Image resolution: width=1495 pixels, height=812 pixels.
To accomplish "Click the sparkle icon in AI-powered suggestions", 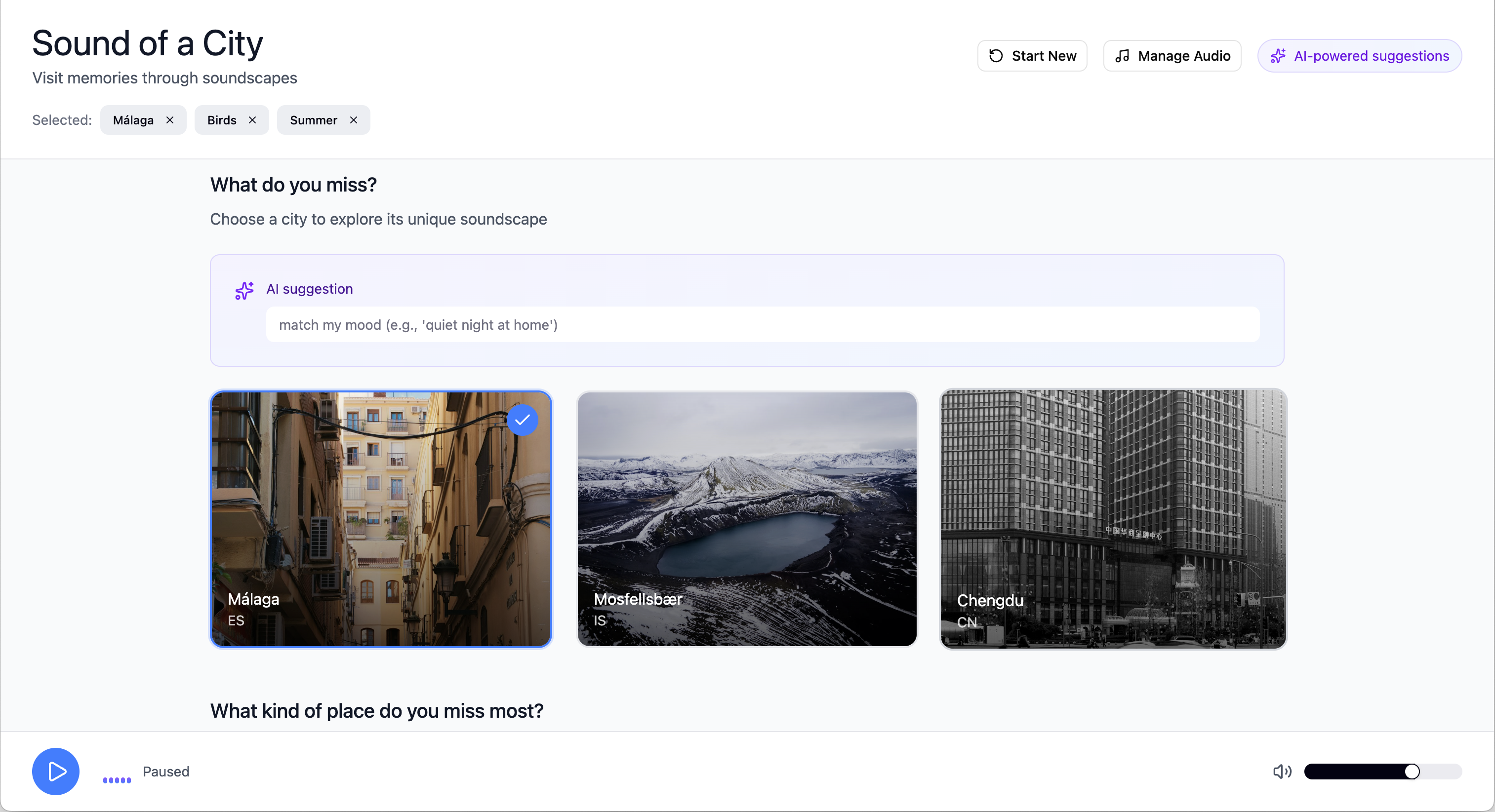I will click(1278, 56).
